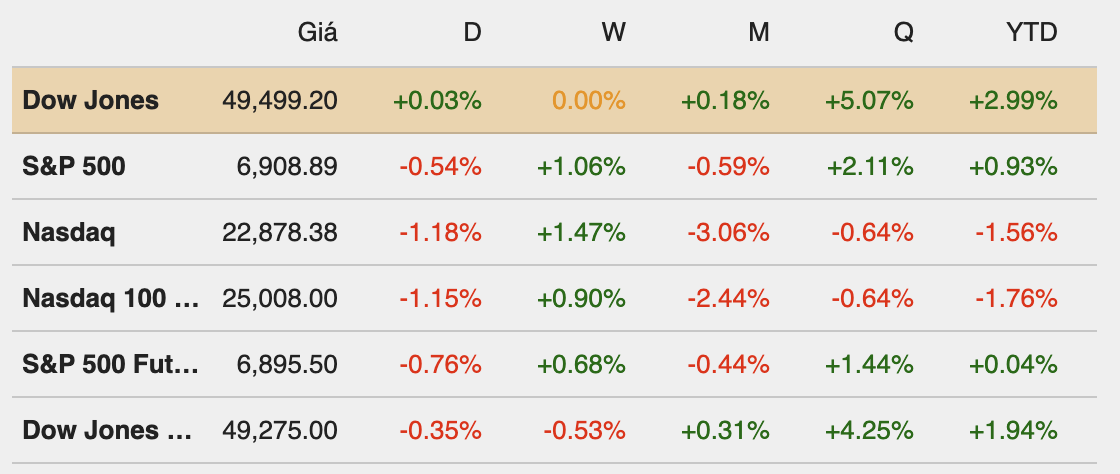Sort by the Q quarterly column header
This screenshot has width=1120, height=474.
(x=903, y=32)
